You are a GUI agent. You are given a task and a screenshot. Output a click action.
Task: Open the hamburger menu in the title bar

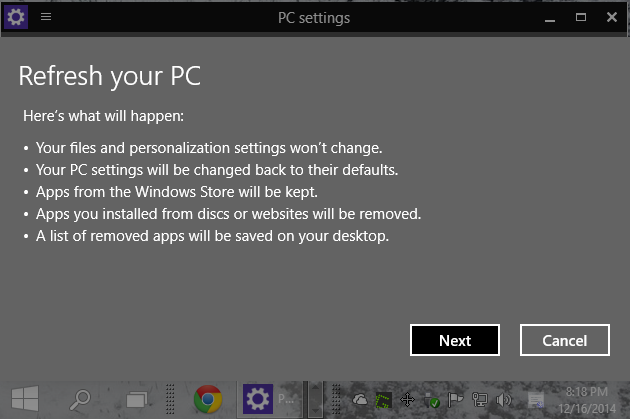46,16
